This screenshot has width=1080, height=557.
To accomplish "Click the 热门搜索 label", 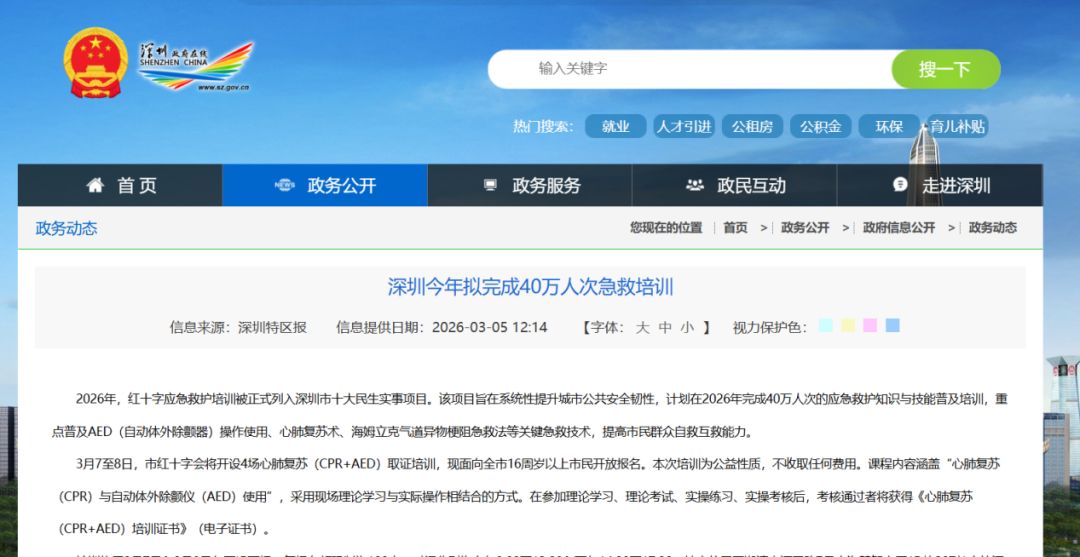I will pyautogui.click(x=543, y=127).
